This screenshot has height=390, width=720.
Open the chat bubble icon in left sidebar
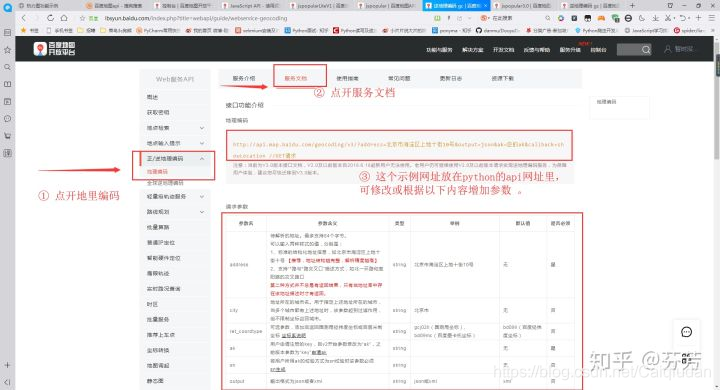[7, 119]
